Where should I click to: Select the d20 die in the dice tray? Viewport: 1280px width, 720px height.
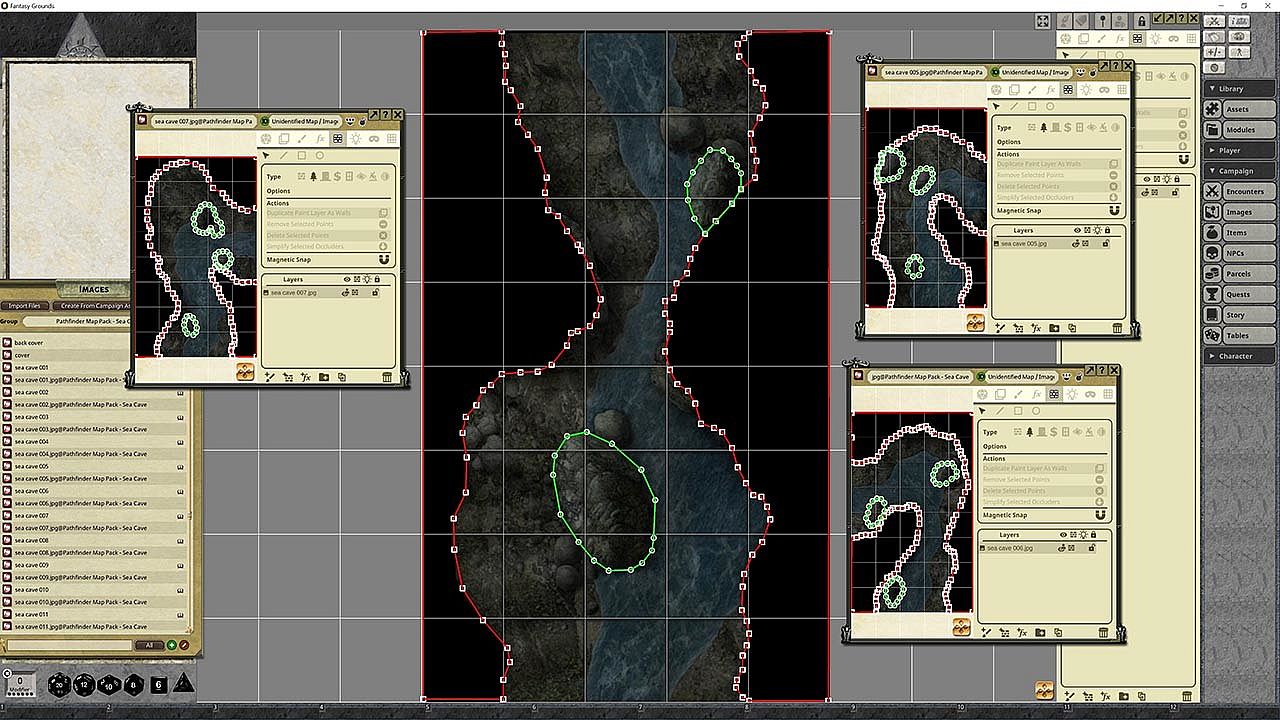coord(60,684)
